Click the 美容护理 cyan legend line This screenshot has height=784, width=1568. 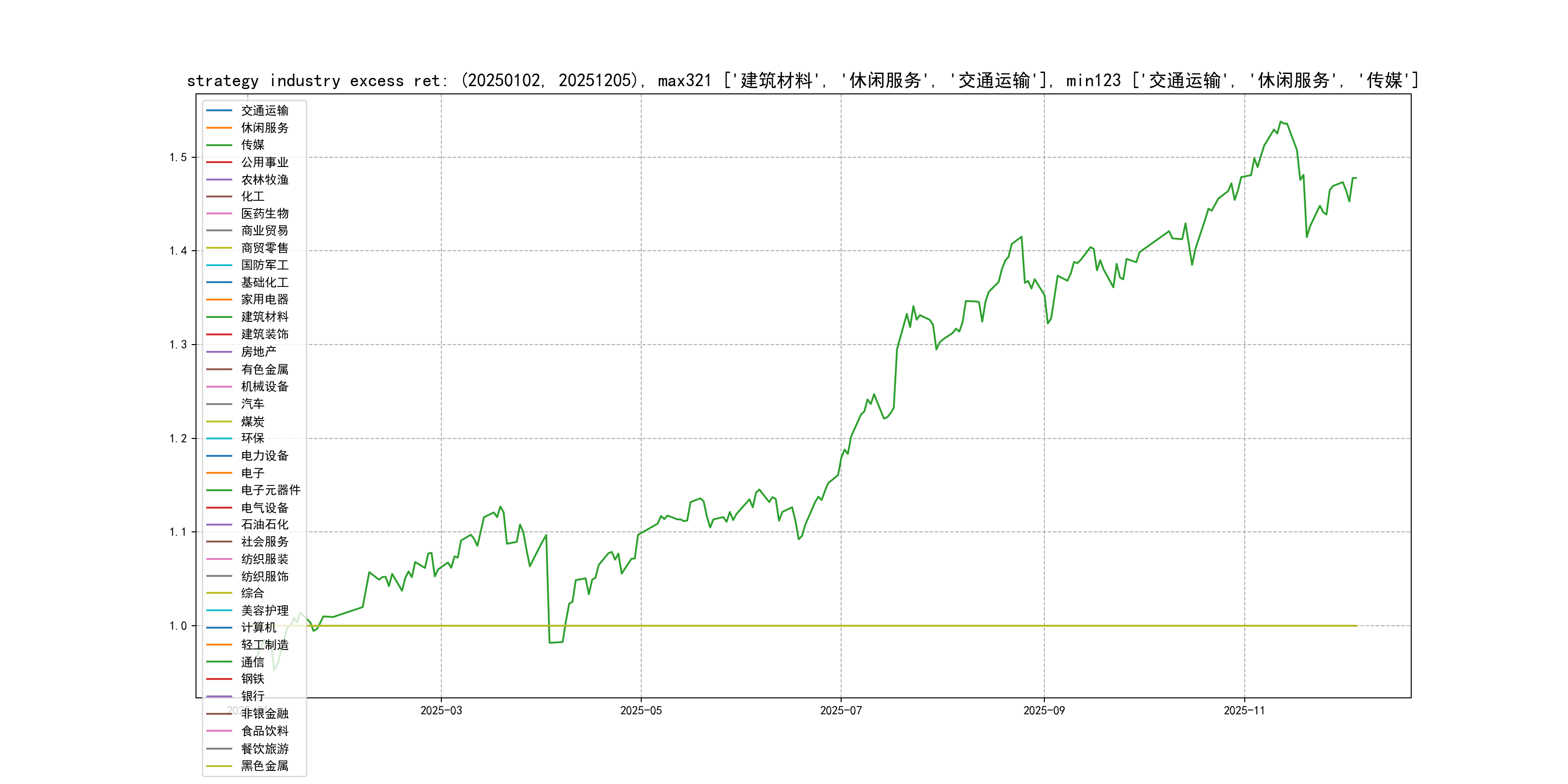219,611
